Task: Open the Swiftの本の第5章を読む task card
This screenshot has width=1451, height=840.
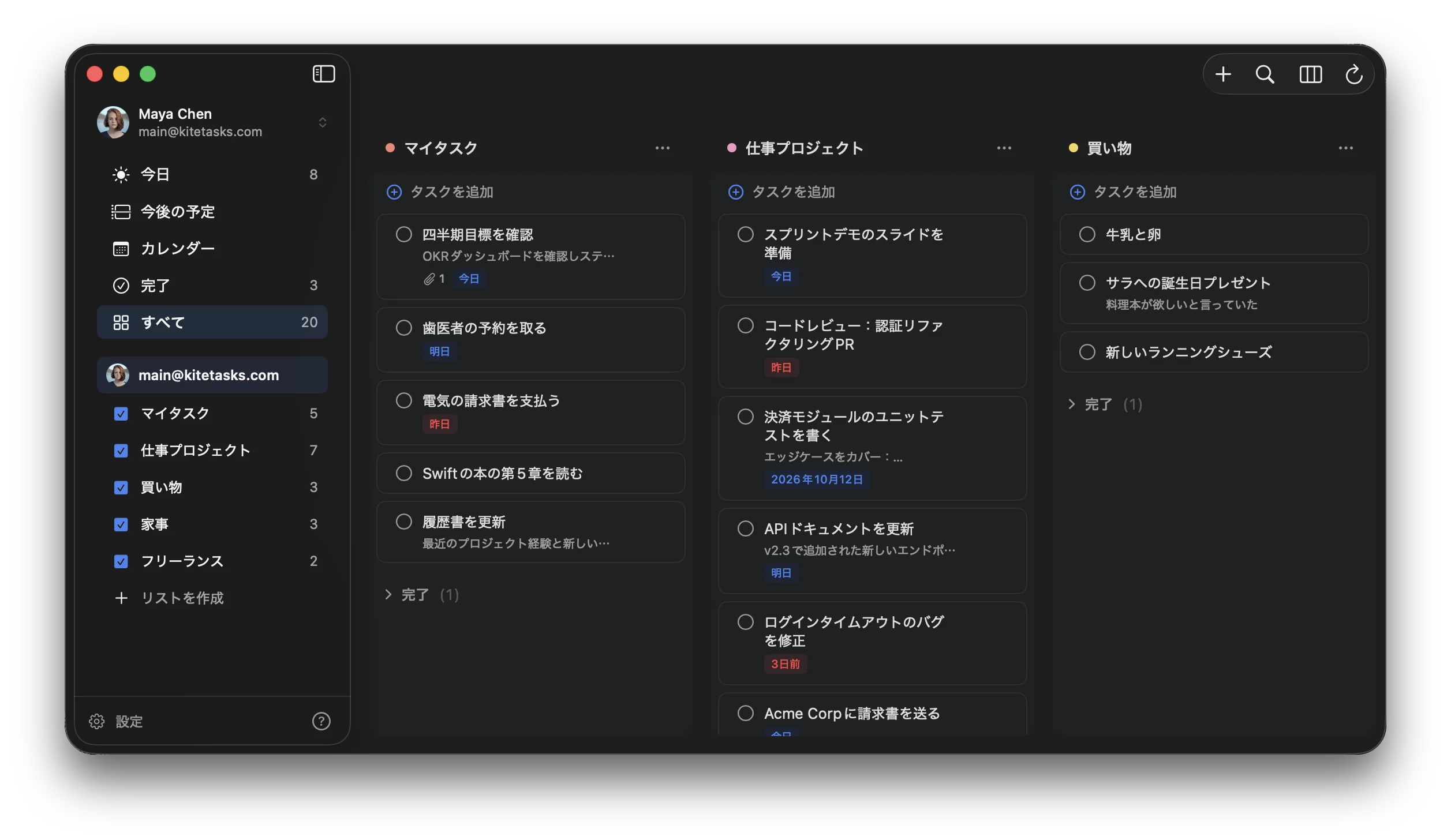Action: (x=531, y=474)
